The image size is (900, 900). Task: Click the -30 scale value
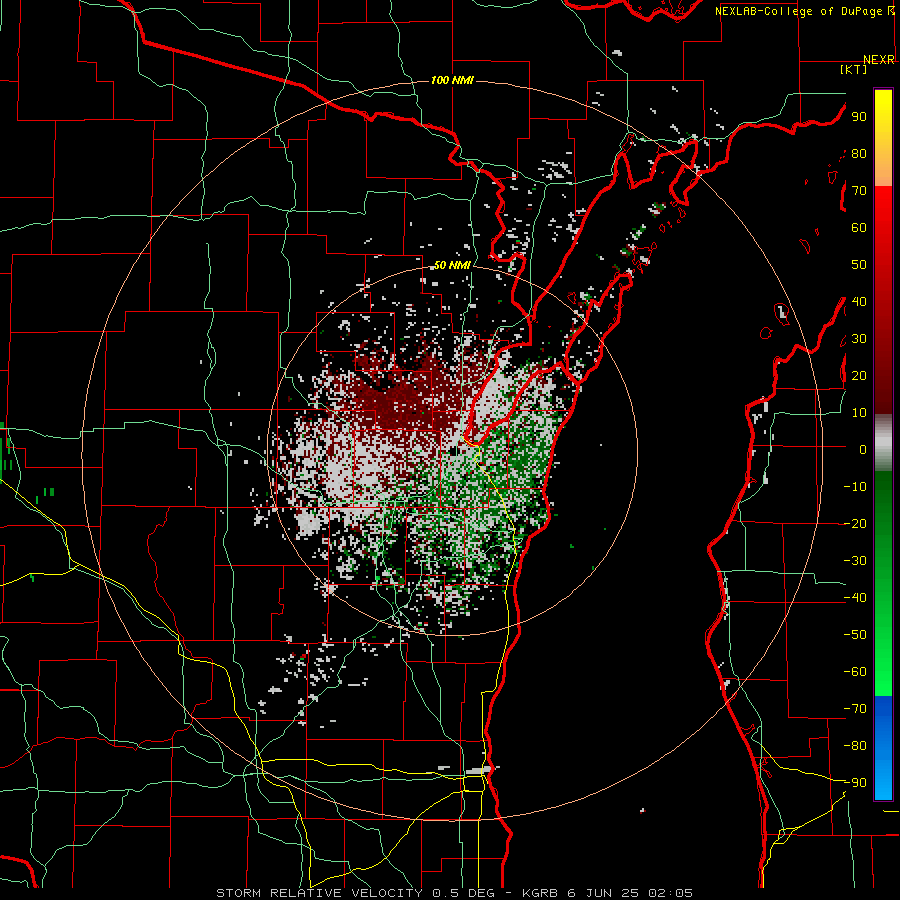click(x=855, y=561)
